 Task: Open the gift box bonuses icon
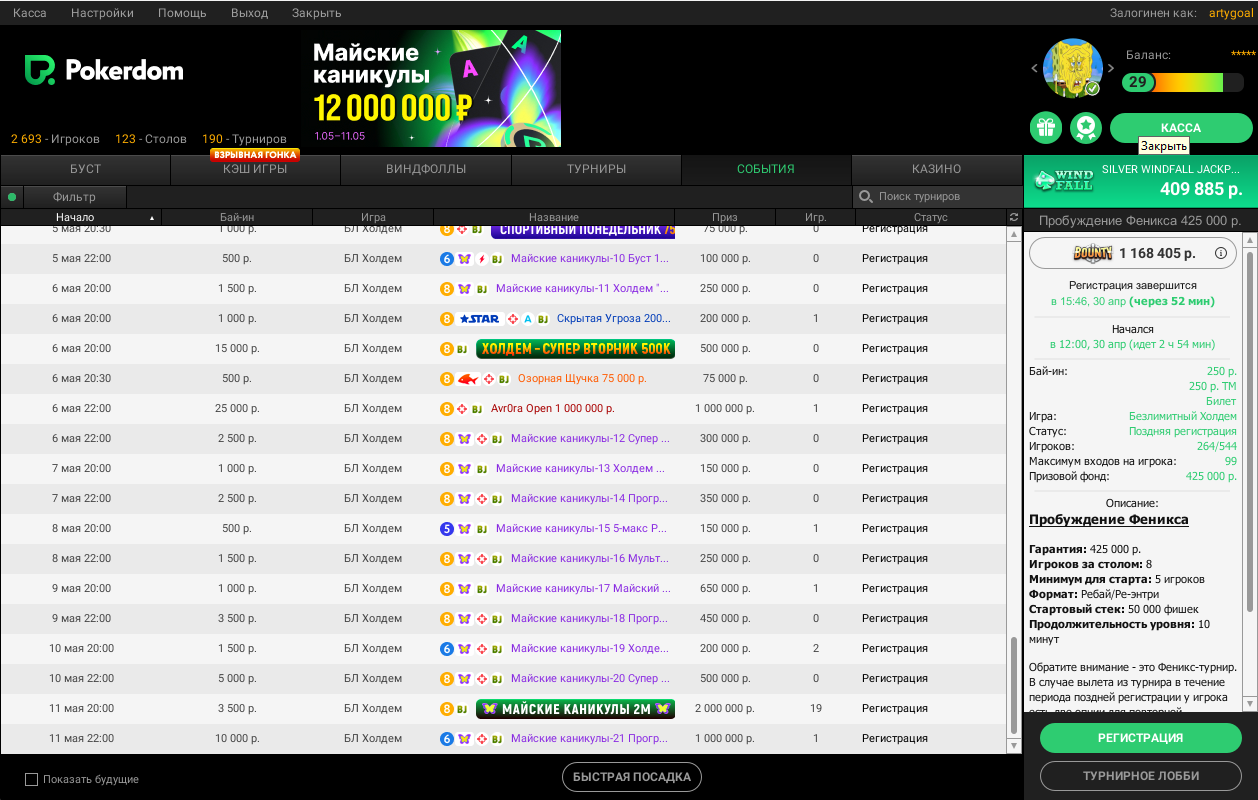(1046, 127)
